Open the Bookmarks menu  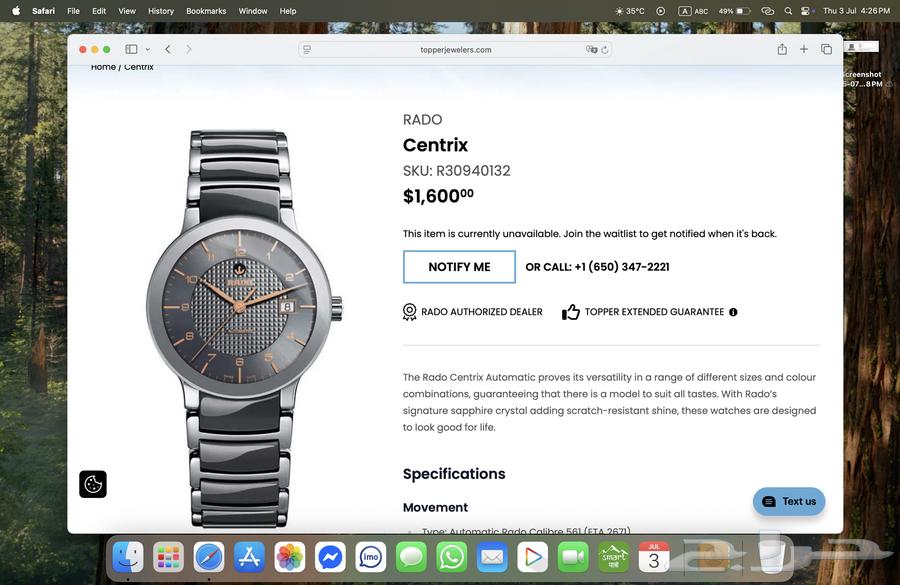click(x=206, y=11)
